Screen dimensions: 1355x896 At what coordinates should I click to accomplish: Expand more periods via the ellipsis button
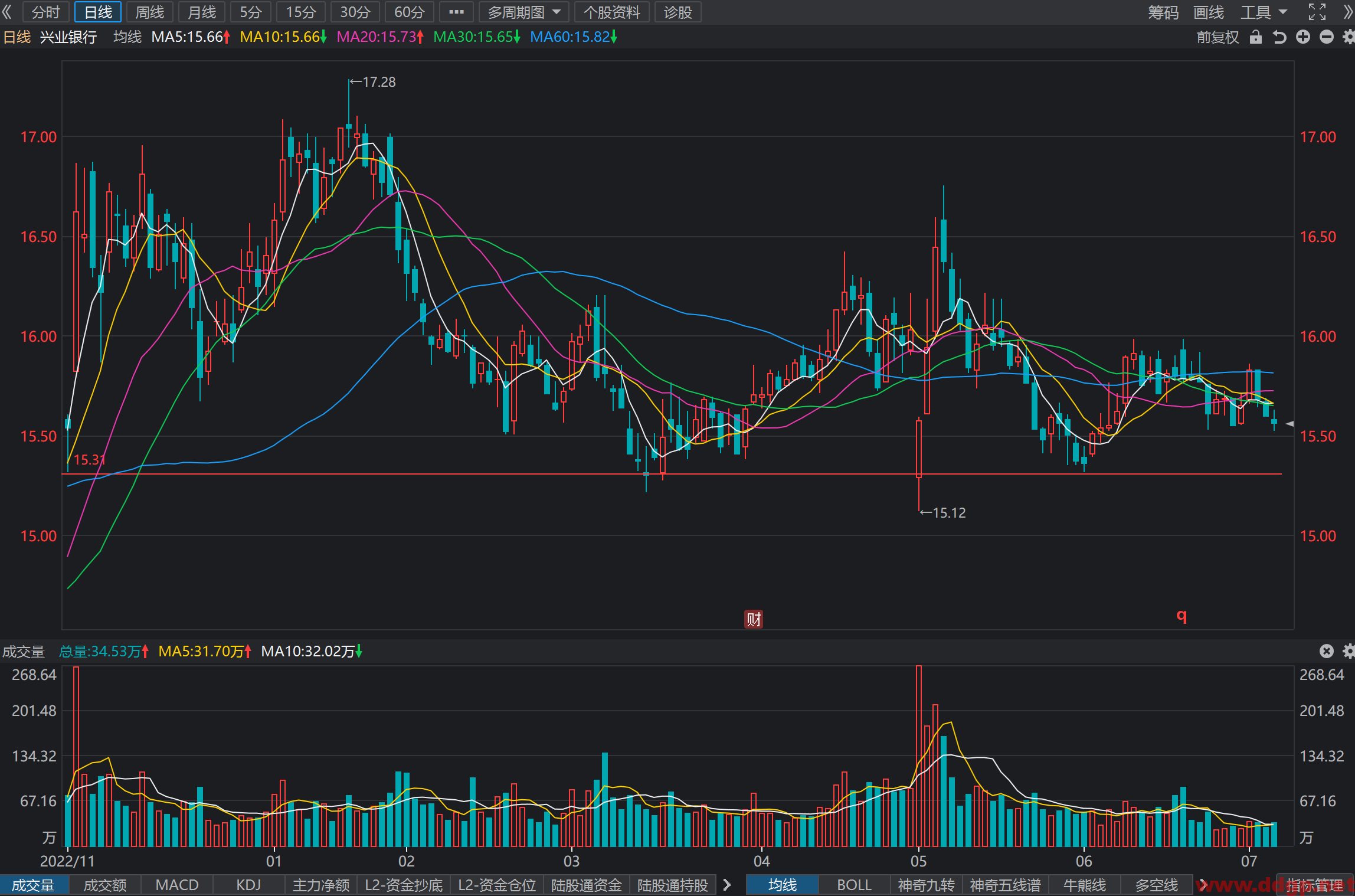(456, 12)
